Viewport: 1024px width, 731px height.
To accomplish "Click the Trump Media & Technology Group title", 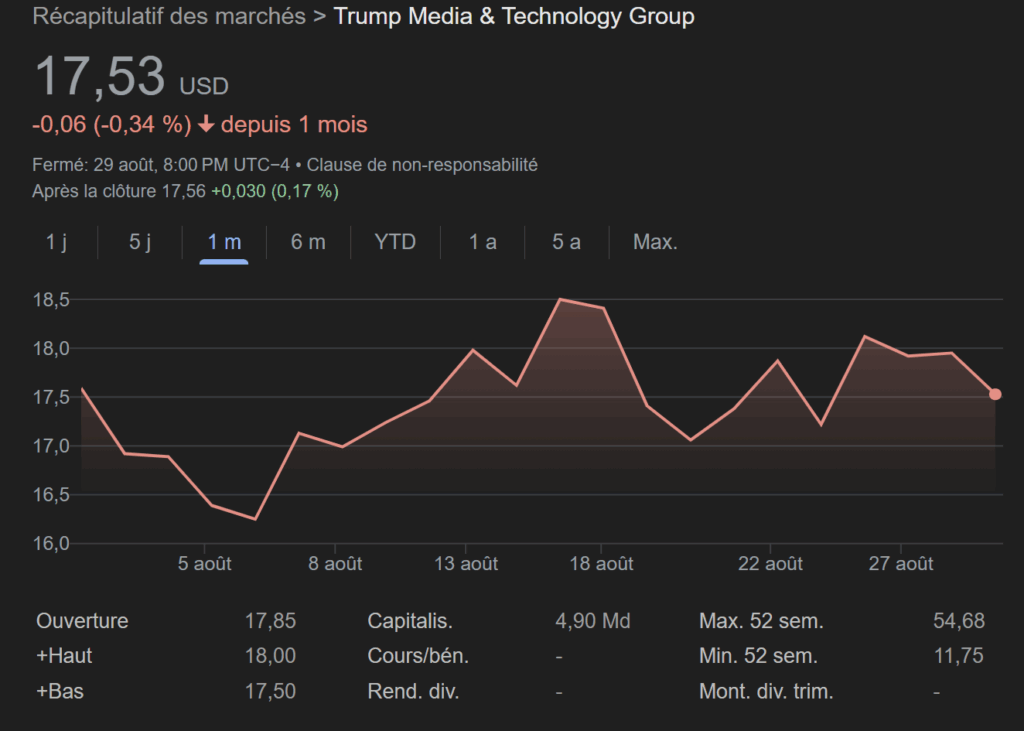I will 514,16.
